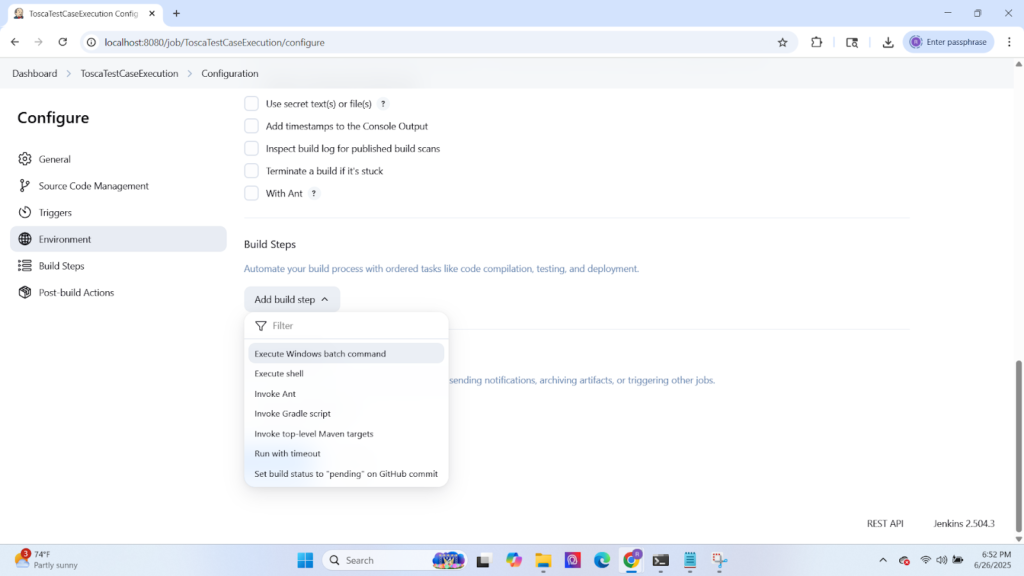
Task: Open Build Steps via its list icon
Action: (x=24, y=265)
